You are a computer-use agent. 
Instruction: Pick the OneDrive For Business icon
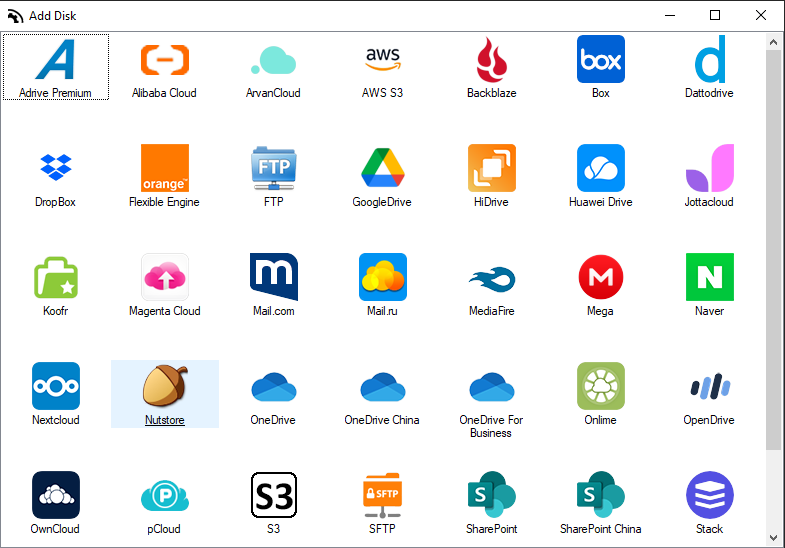point(492,387)
